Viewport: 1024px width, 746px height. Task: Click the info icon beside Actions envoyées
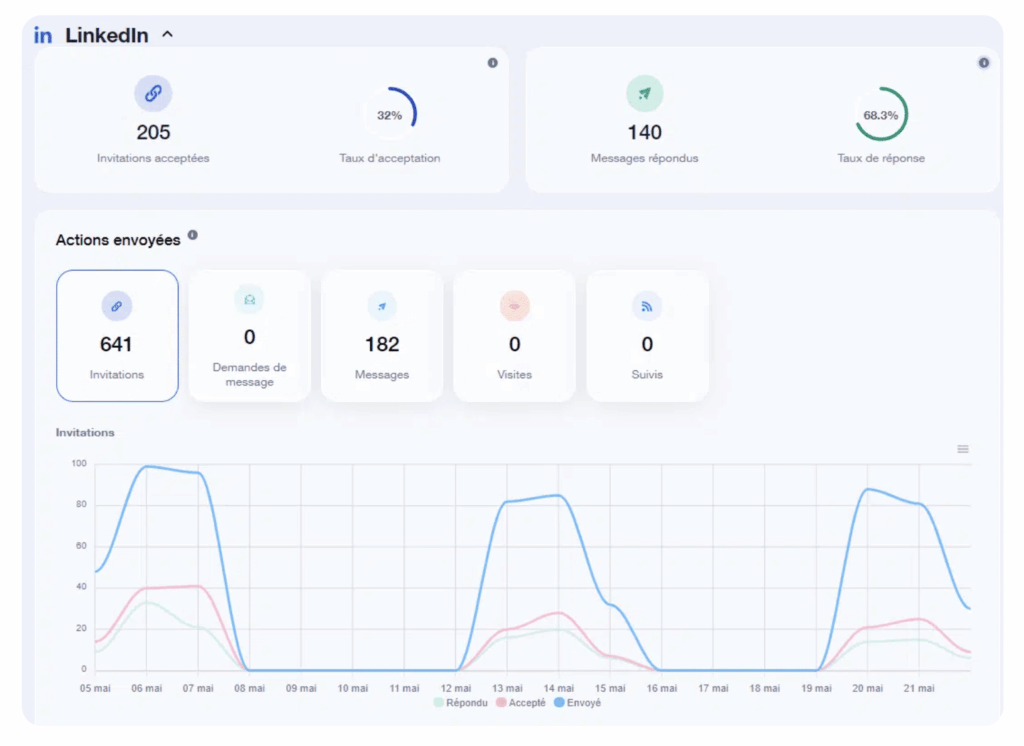pyautogui.click(x=193, y=236)
